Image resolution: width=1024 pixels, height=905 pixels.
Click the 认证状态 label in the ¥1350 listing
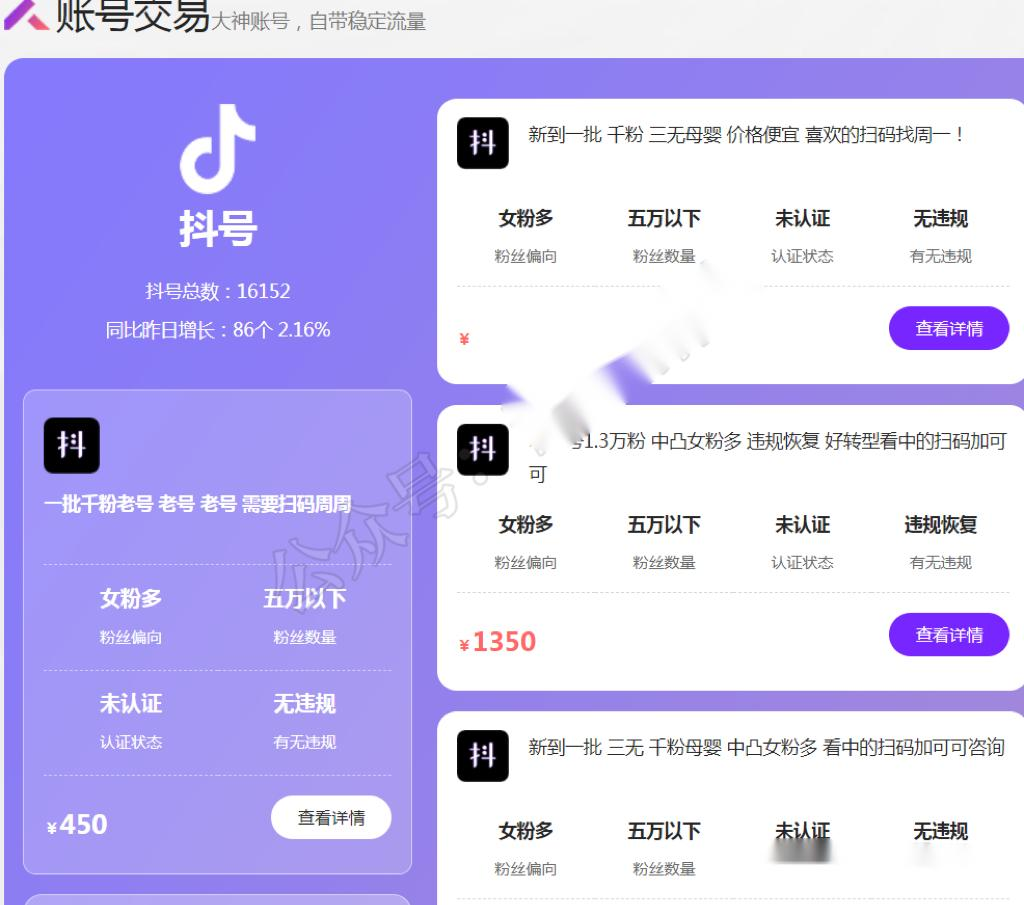(802, 562)
